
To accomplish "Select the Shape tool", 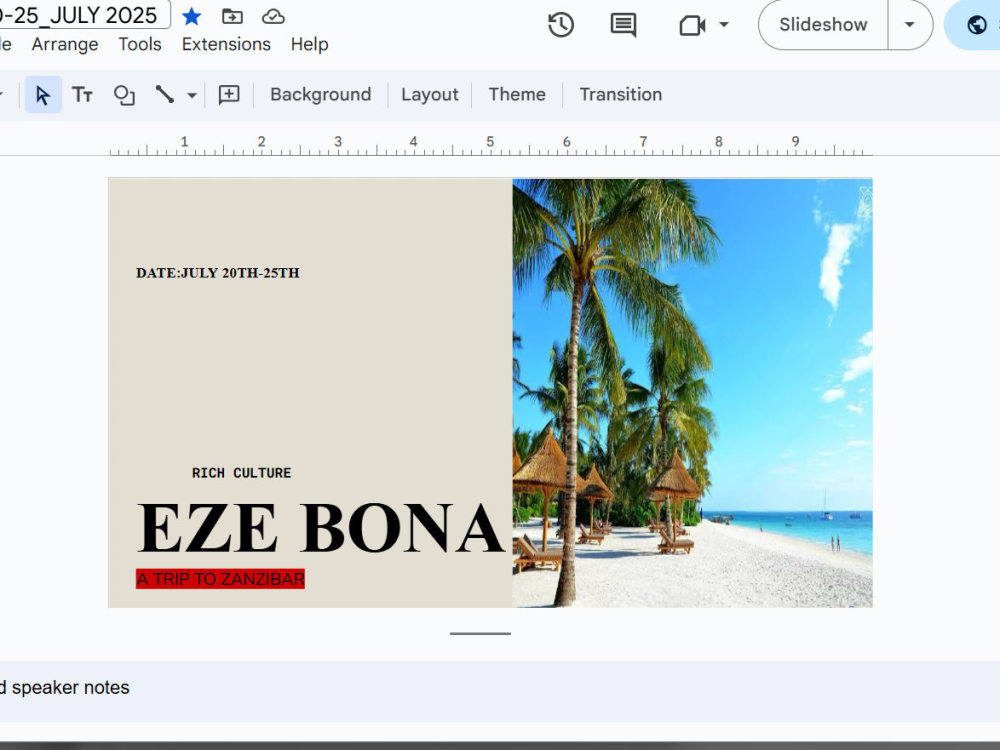I will coord(124,94).
